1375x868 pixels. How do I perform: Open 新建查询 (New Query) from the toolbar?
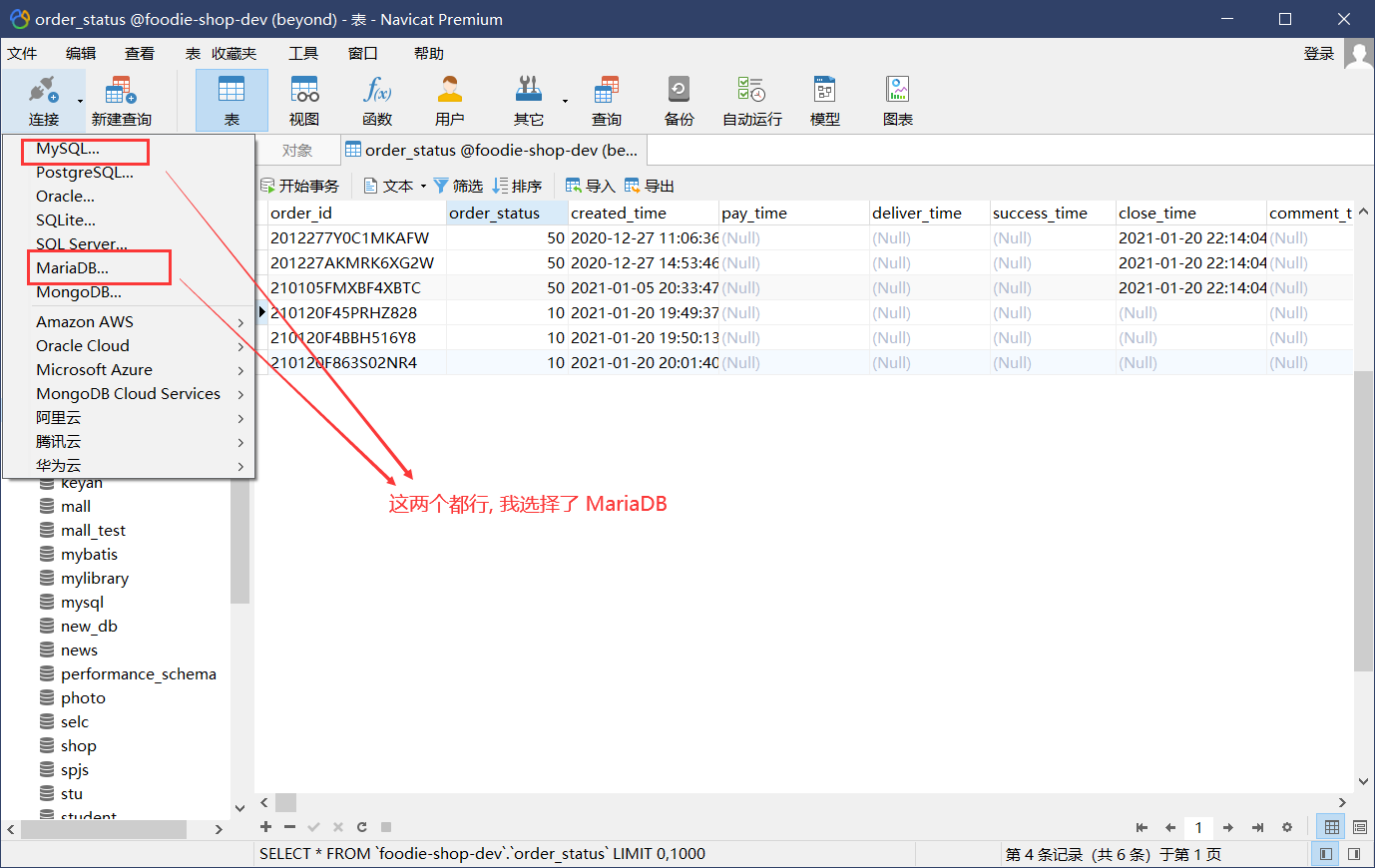click(x=121, y=100)
